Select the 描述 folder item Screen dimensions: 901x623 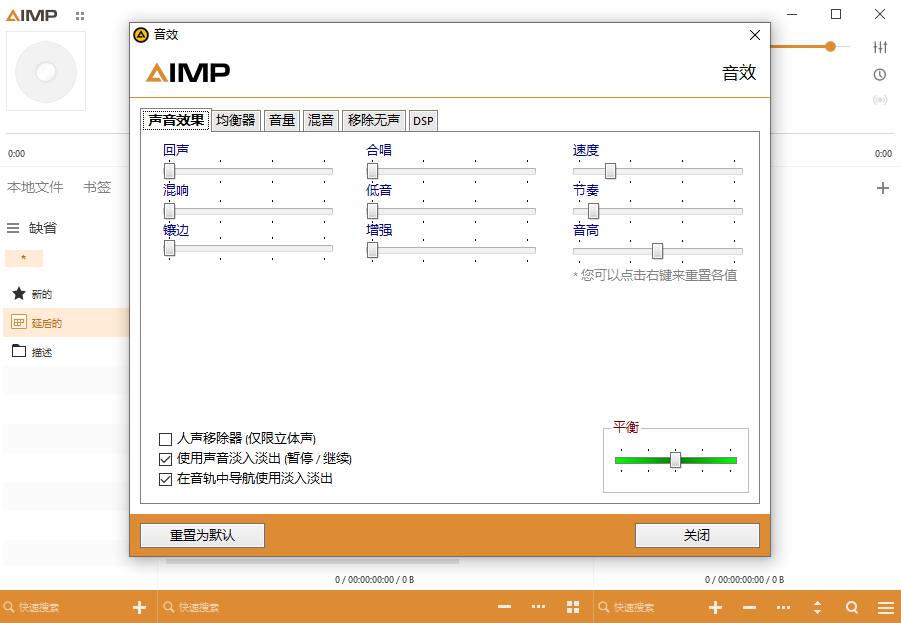pos(66,352)
